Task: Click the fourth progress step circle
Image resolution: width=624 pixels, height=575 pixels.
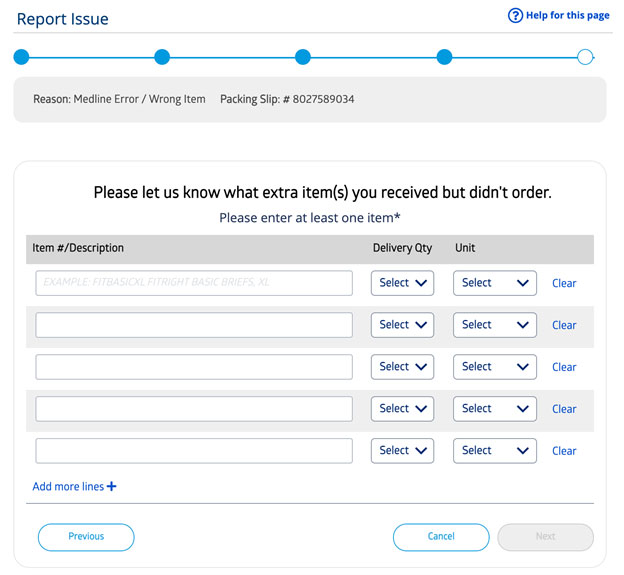Action: point(444,57)
